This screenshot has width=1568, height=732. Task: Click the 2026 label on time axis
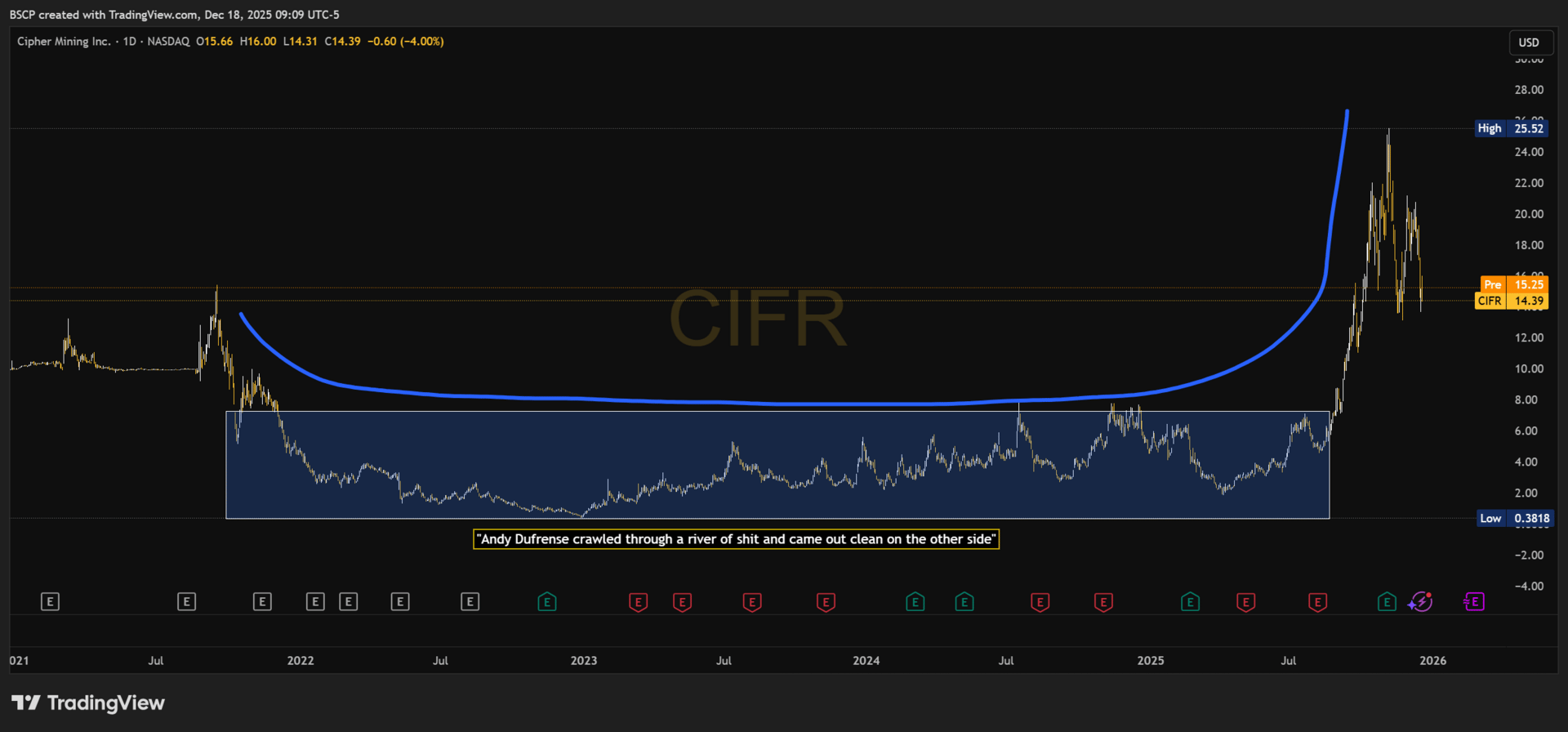[1433, 660]
